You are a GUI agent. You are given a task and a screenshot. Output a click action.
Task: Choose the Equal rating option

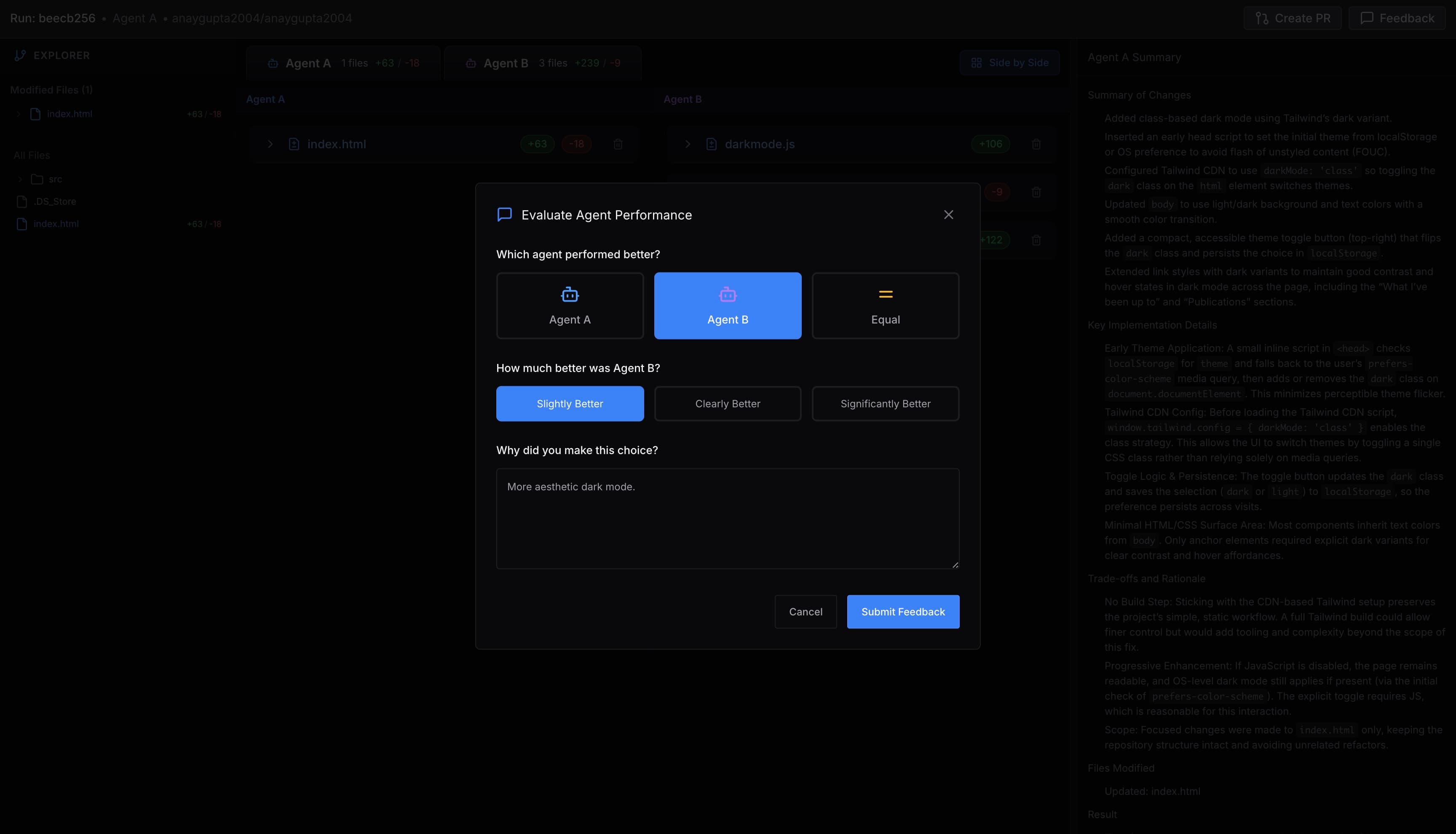coord(885,305)
